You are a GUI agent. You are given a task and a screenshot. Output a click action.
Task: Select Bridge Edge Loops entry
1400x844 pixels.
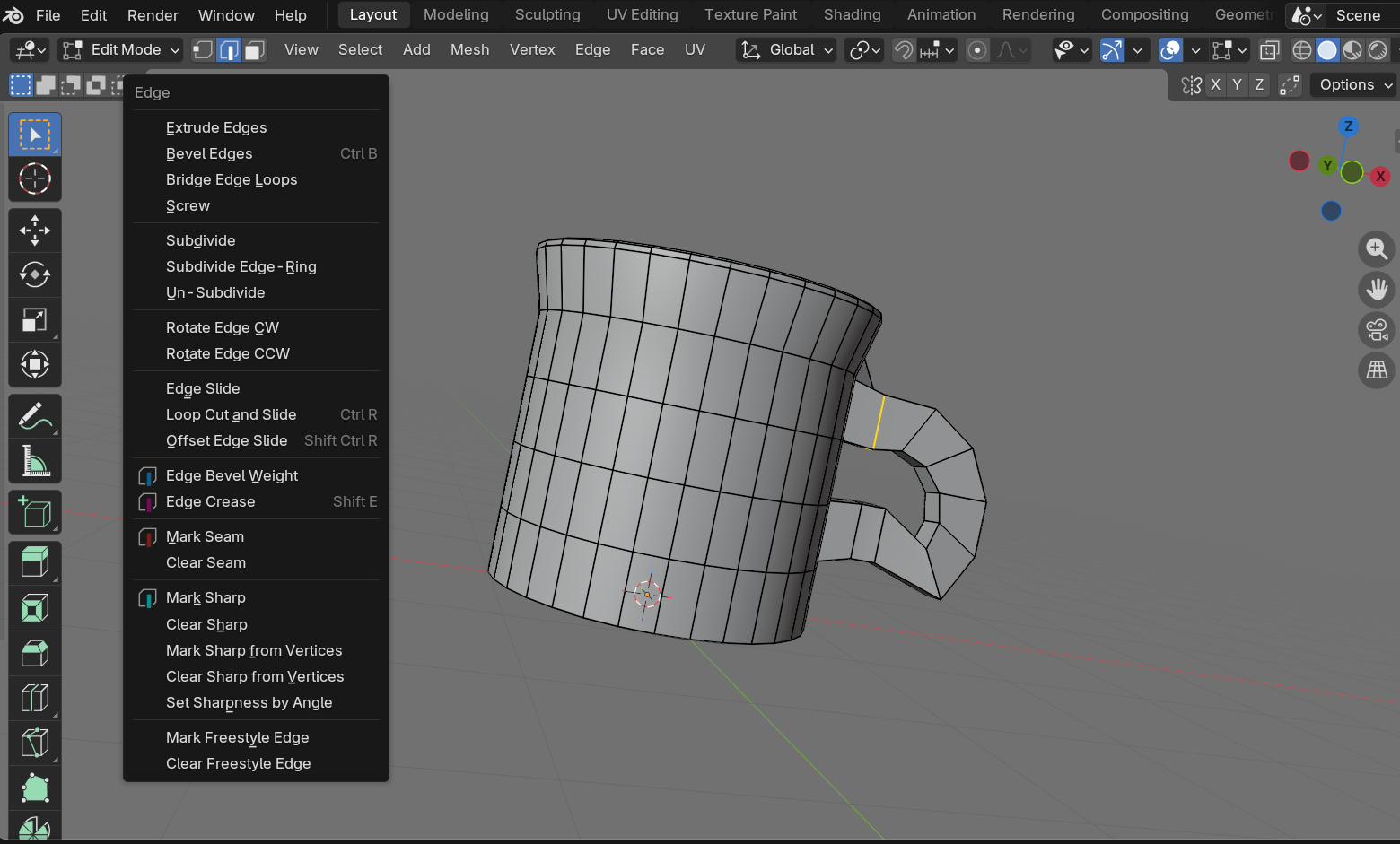point(257,179)
